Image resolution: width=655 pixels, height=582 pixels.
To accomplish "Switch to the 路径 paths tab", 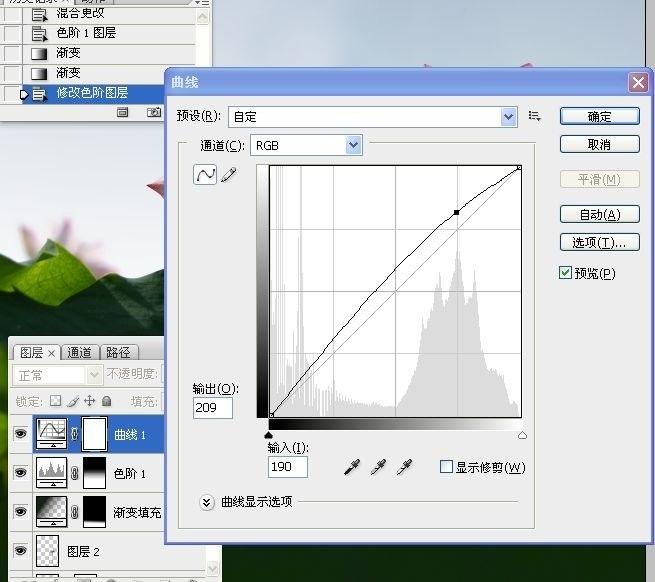I will pyautogui.click(x=118, y=352).
